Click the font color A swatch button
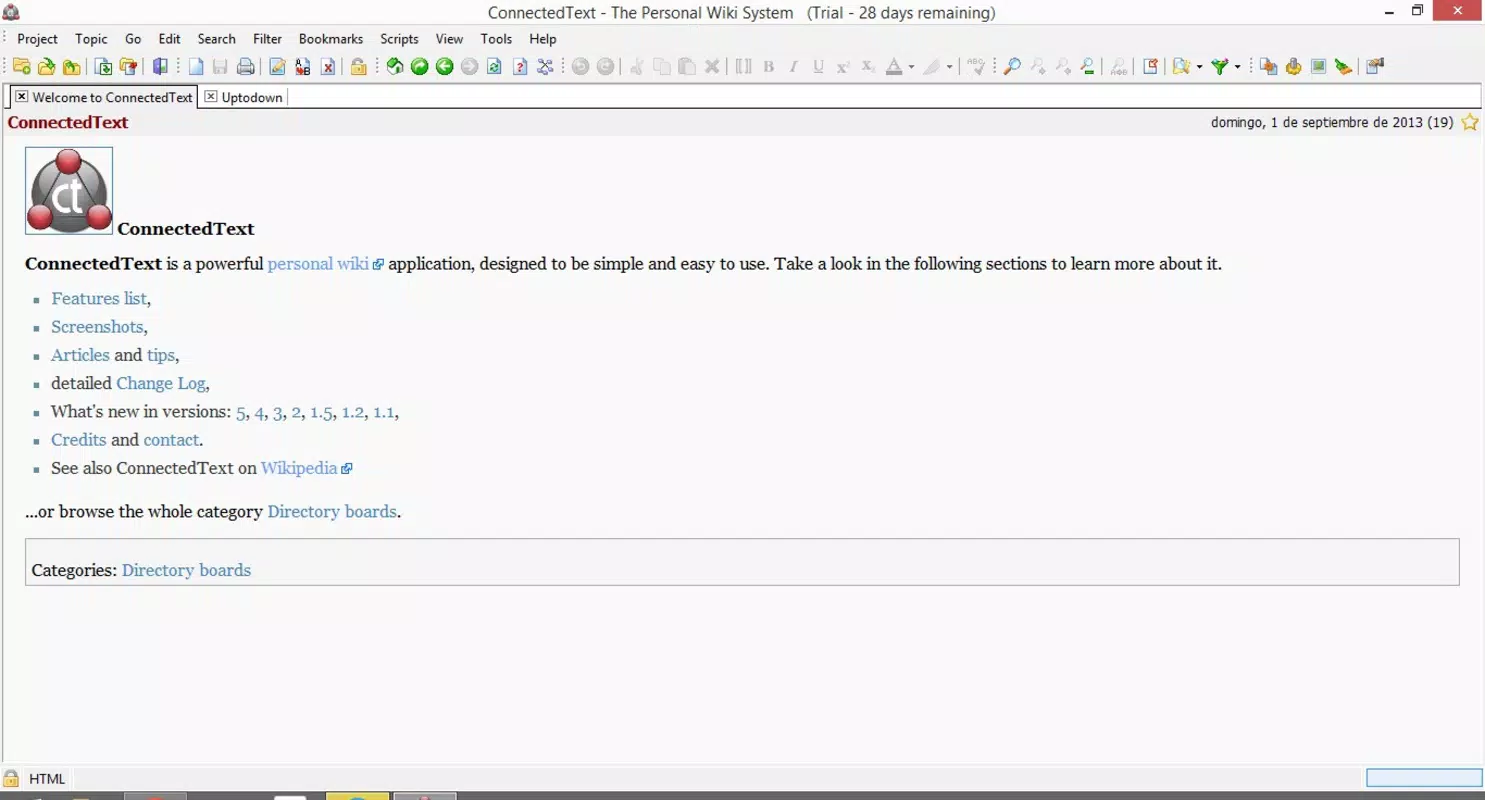The image size is (1485, 800). coord(894,67)
